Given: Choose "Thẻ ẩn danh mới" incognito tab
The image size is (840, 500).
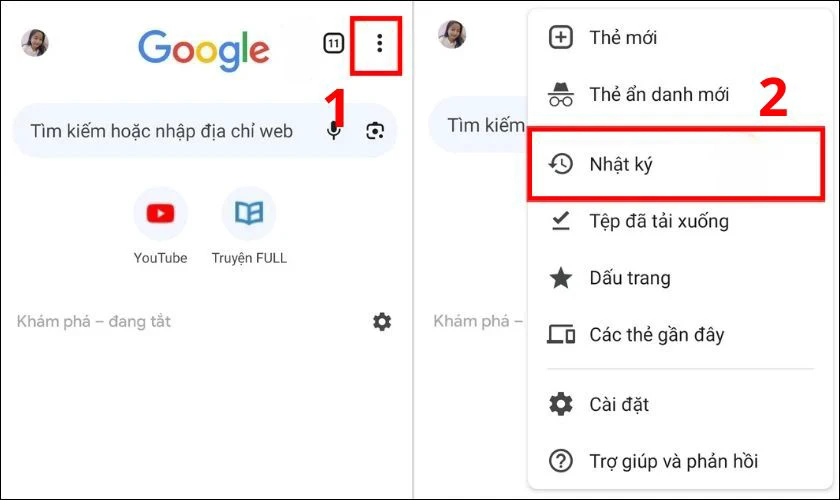Looking at the screenshot, I should pos(658,95).
